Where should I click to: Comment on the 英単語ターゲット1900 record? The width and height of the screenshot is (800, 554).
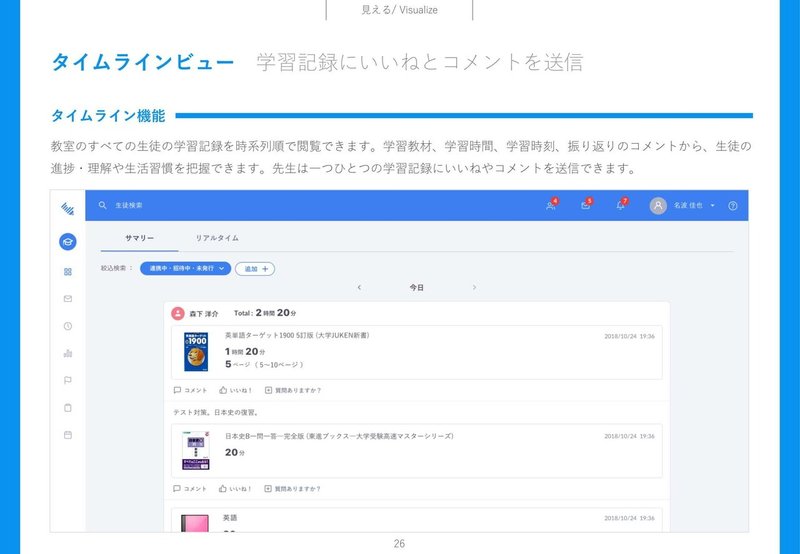[190, 390]
